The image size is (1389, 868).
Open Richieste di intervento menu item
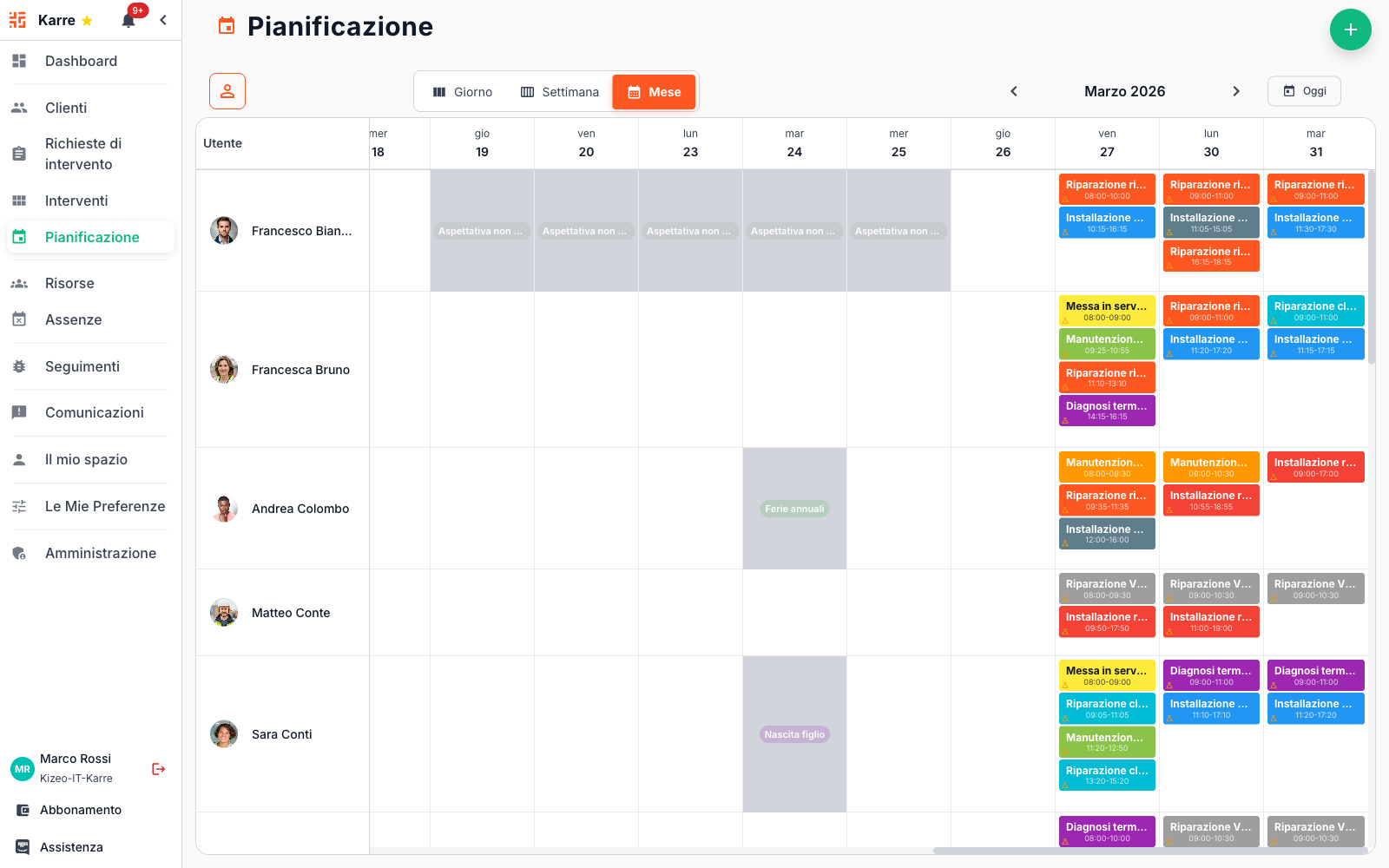coord(82,154)
